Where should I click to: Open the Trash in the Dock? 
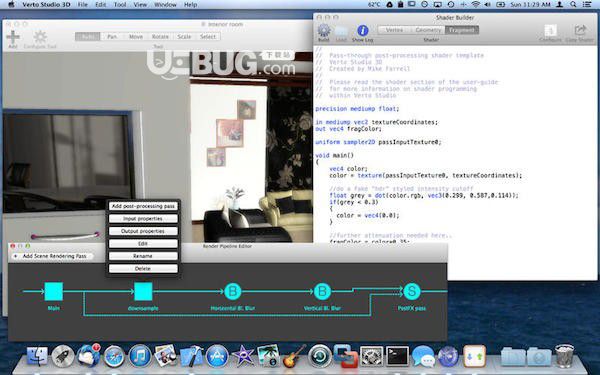[564, 356]
